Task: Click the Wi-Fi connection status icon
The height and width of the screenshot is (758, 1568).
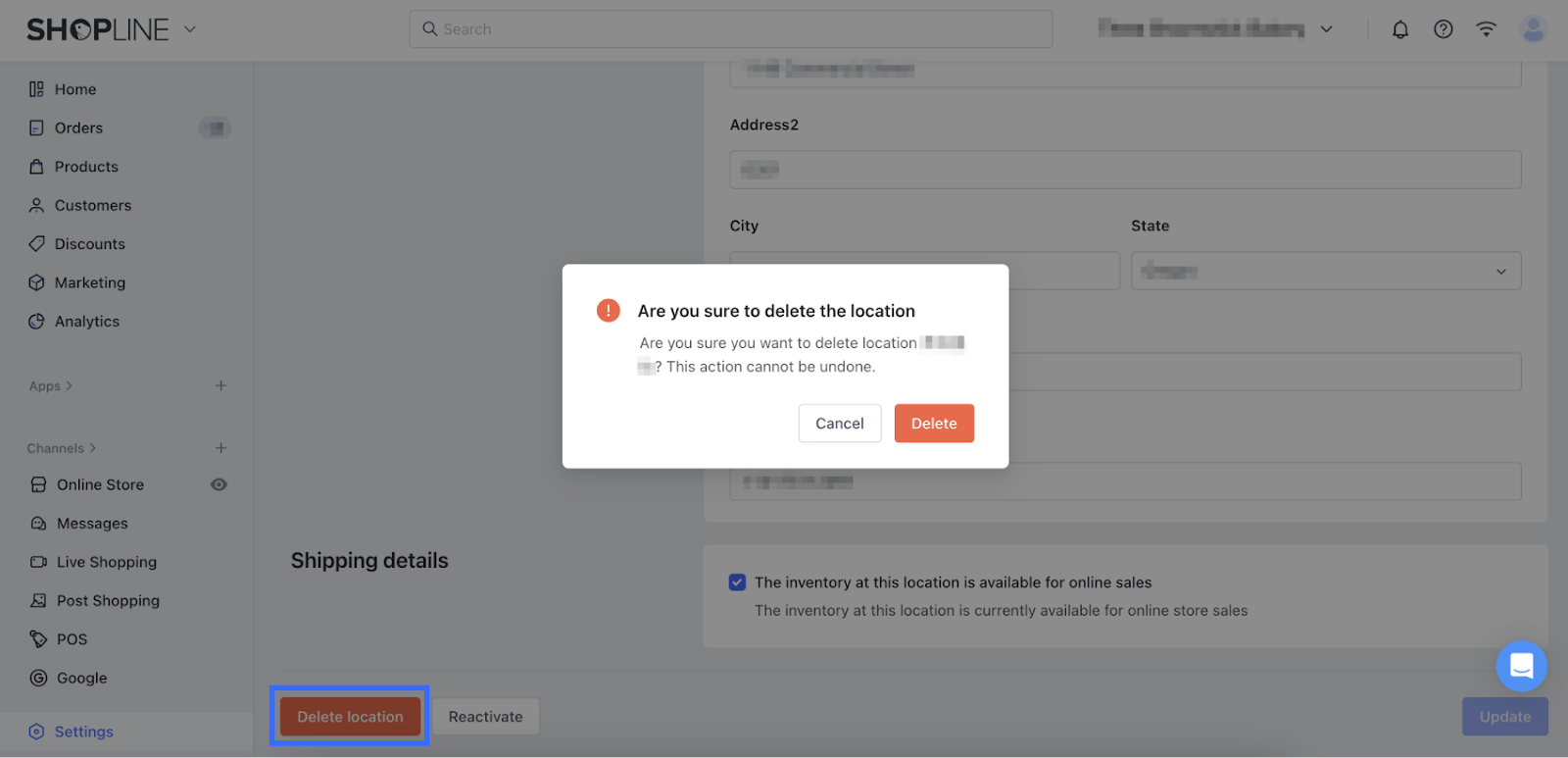Action: [1487, 29]
